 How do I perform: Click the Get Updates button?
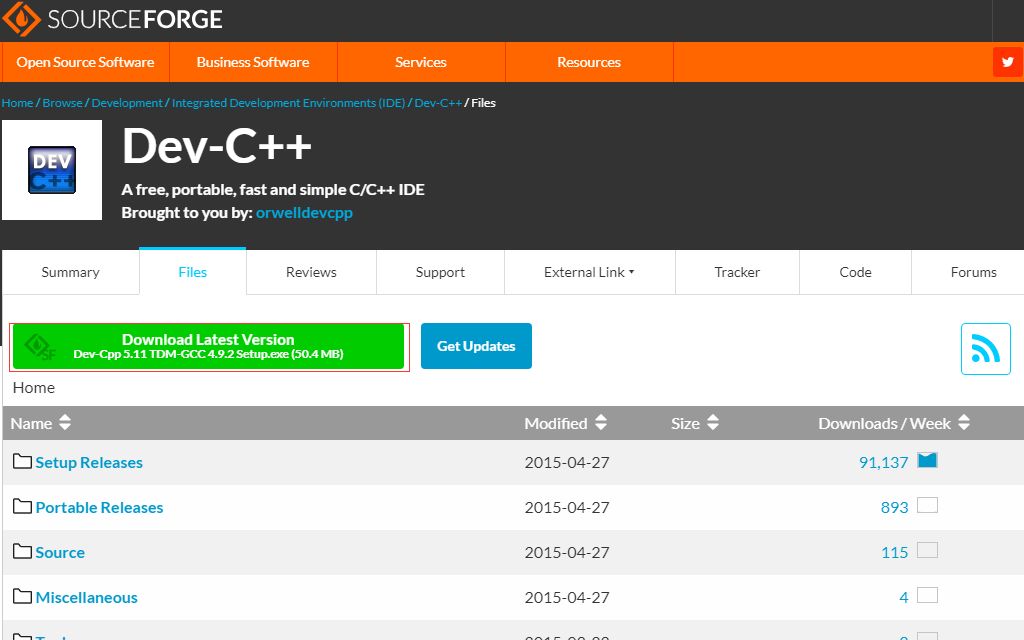(x=476, y=346)
